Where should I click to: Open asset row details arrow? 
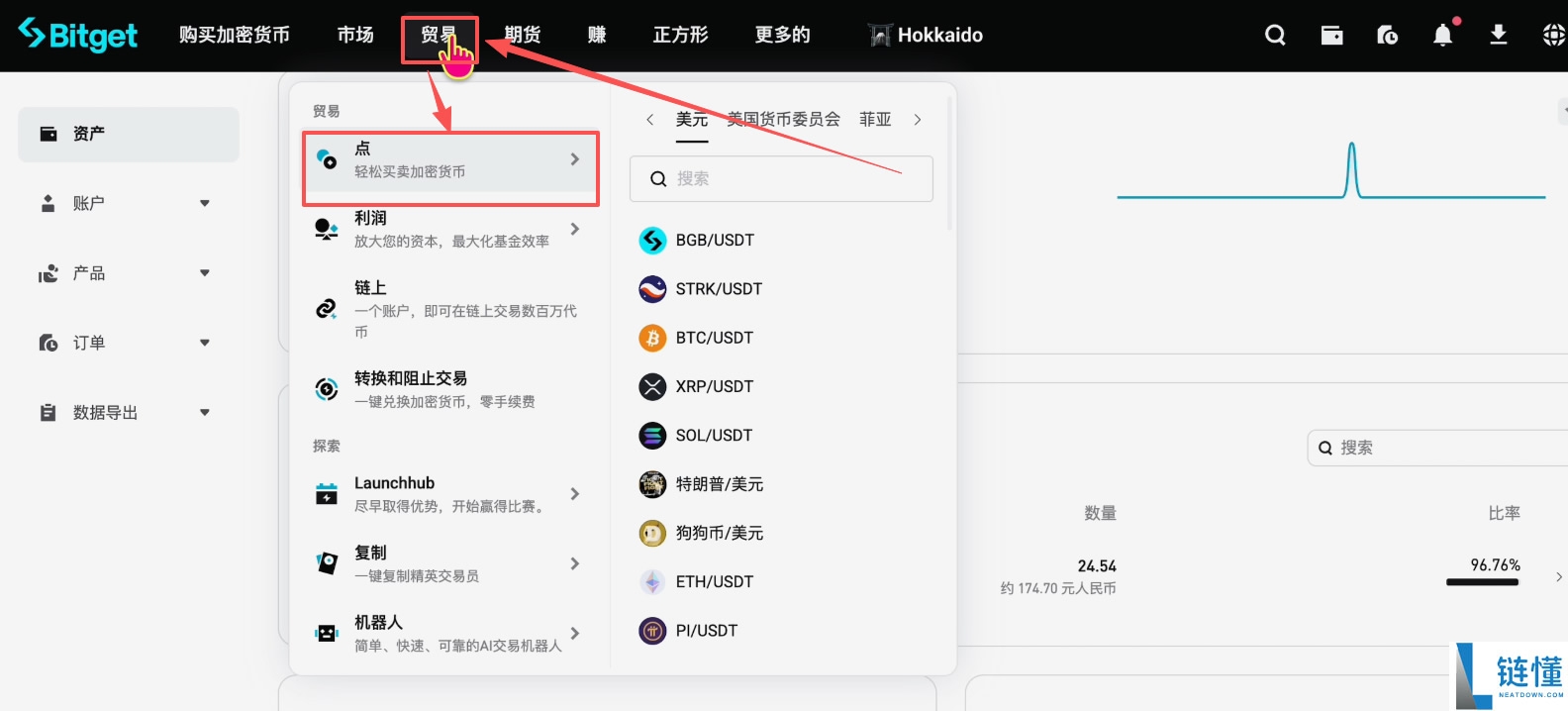click(1559, 576)
